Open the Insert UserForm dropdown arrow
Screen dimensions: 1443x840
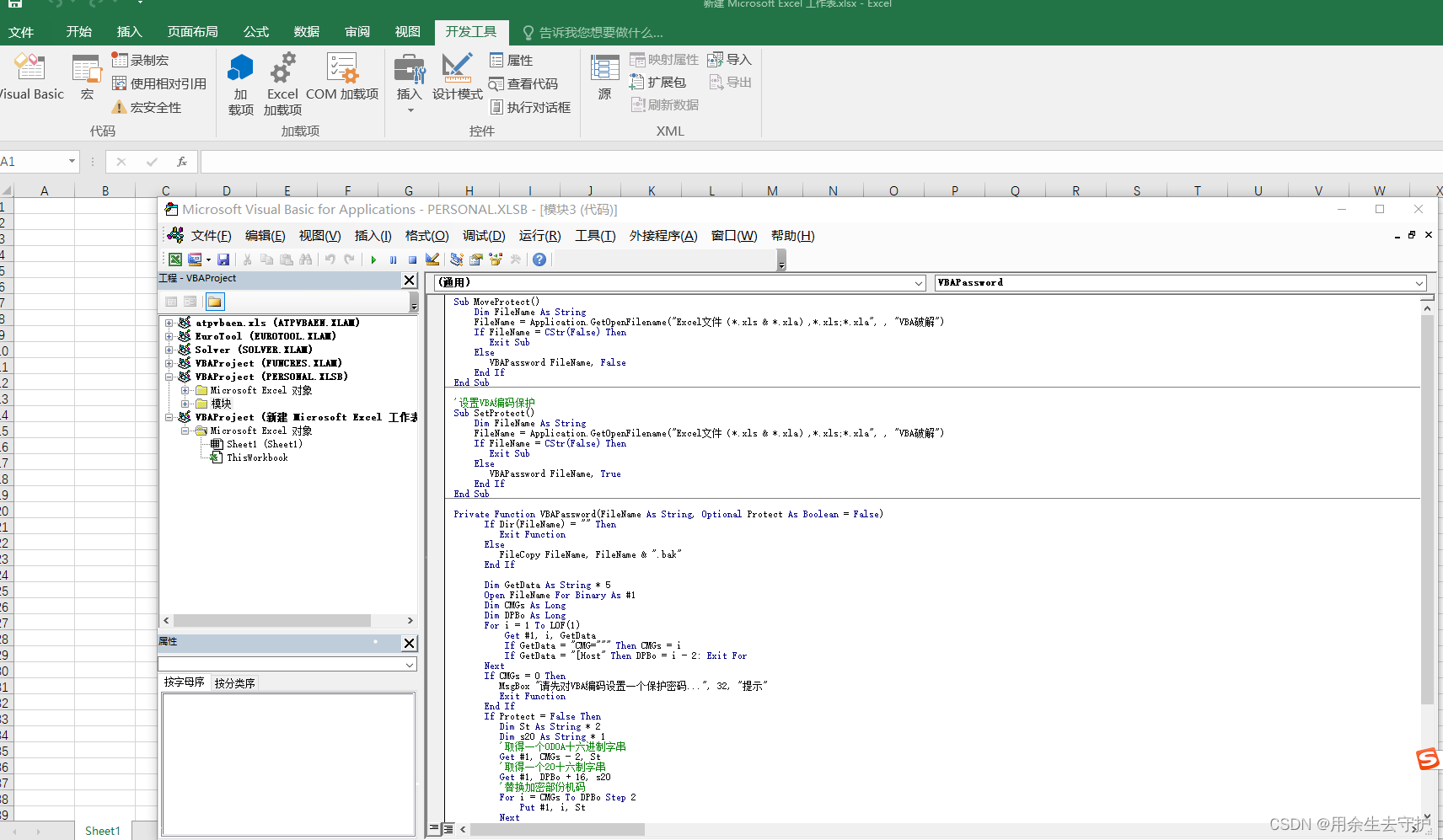[208, 259]
